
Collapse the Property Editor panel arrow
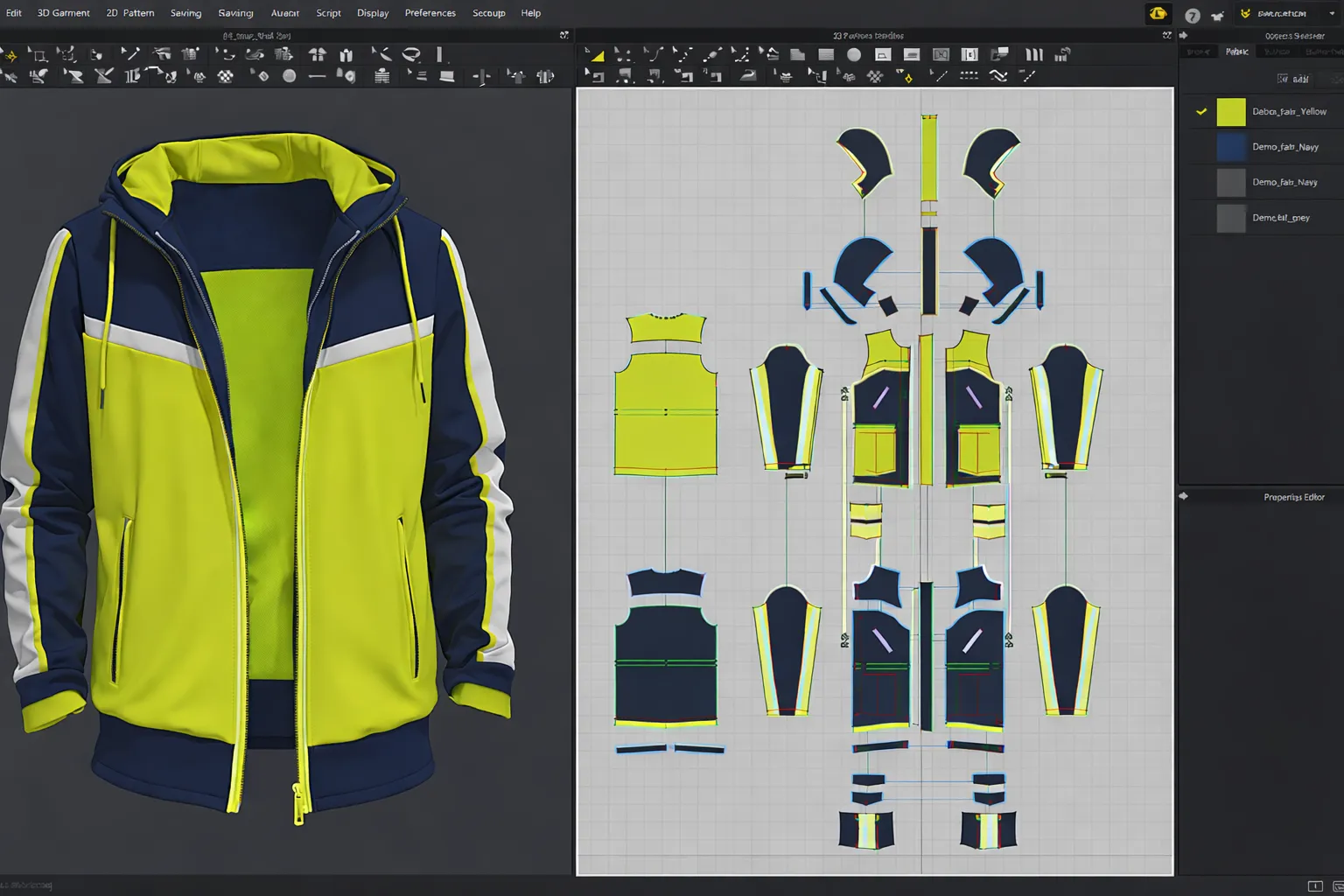click(x=1184, y=496)
